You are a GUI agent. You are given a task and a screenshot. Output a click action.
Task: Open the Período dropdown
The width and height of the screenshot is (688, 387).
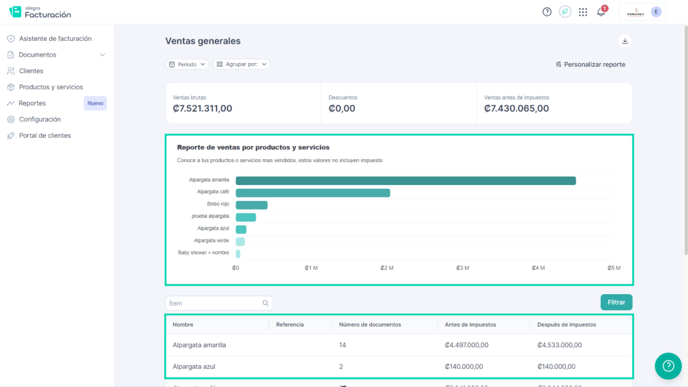tap(187, 64)
